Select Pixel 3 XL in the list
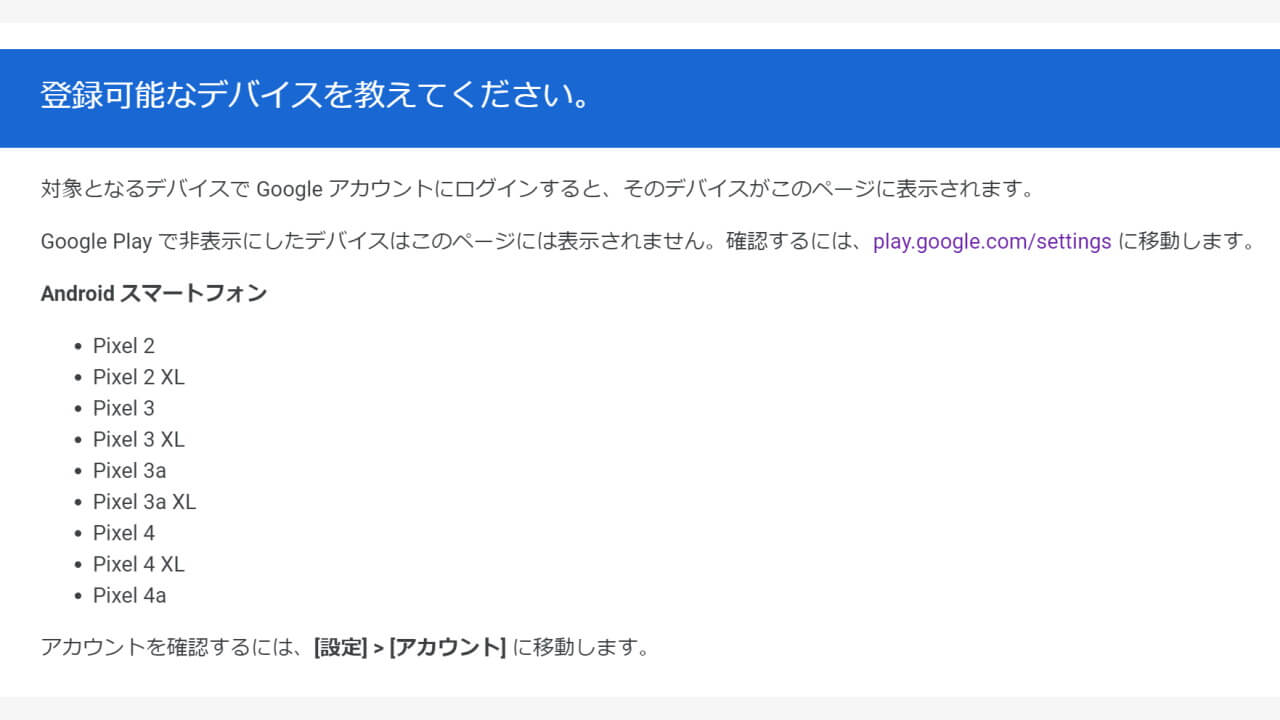The image size is (1280, 720). tap(139, 439)
